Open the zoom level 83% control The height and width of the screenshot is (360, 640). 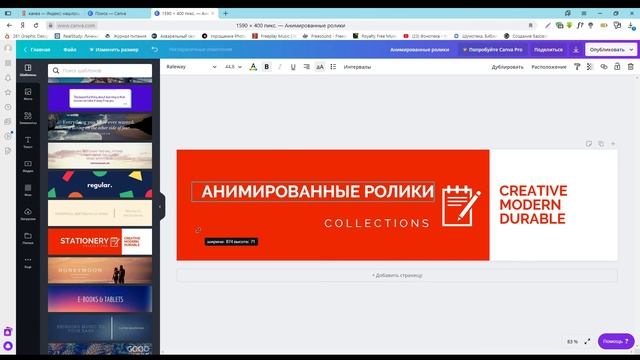(x=572, y=341)
